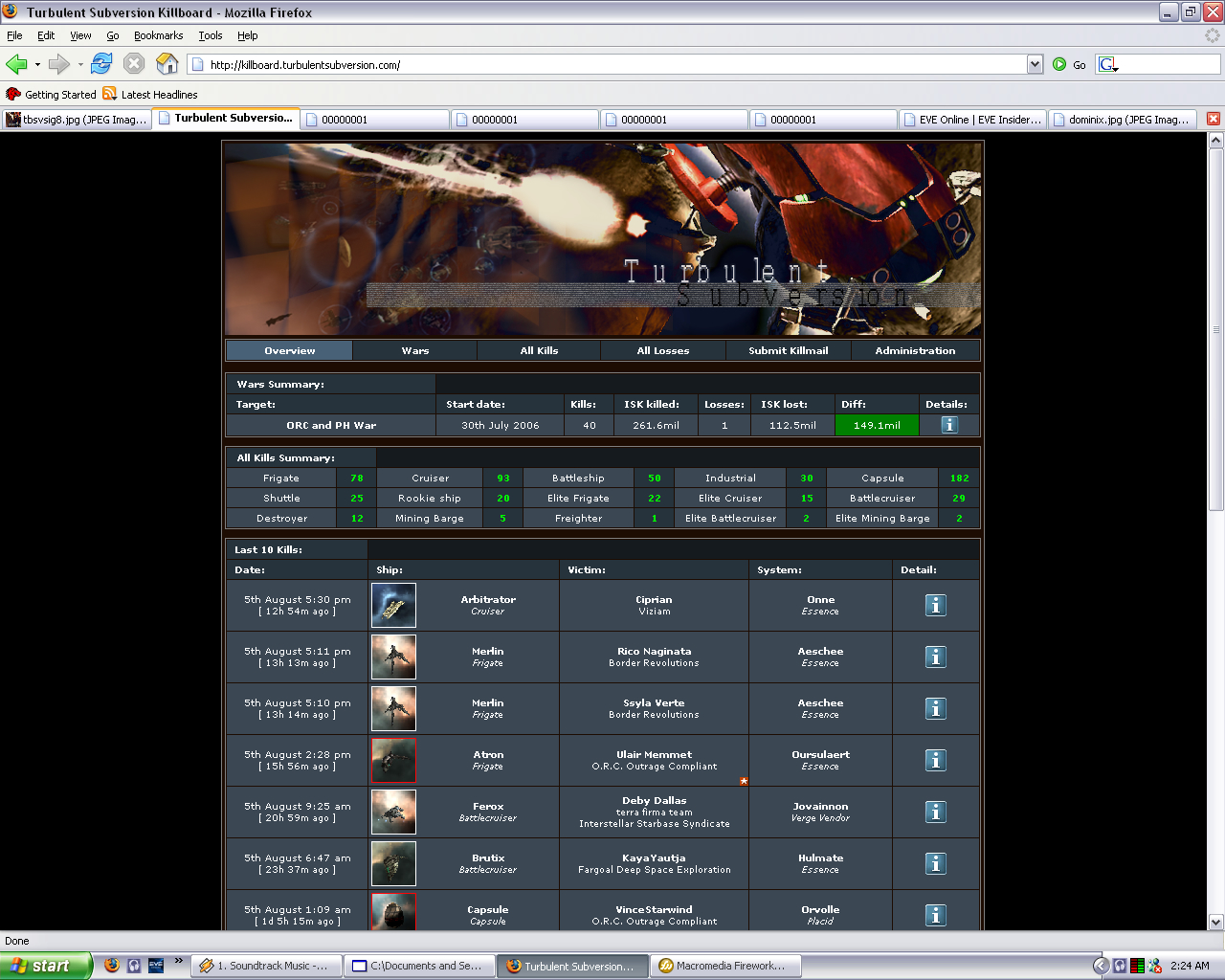Open the Administration page
The height and width of the screenshot is (980, 1225).
(x=915, y=350)
